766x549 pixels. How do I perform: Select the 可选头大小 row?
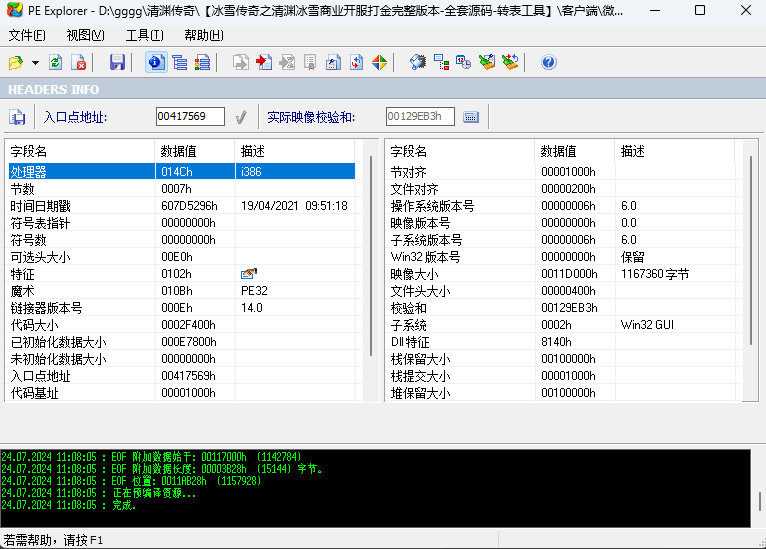point(182,257)
